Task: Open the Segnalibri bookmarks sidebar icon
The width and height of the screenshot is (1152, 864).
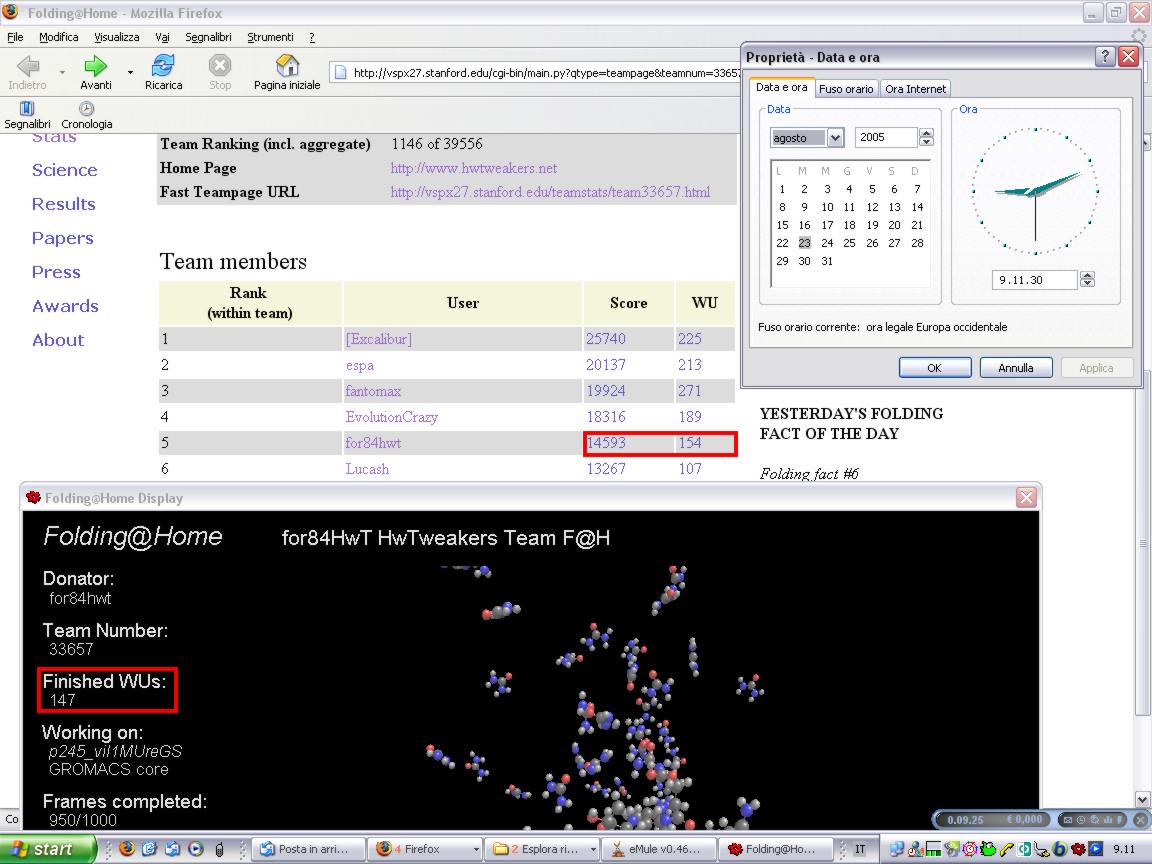Action: pyautogui.click(x=27, y=109)
